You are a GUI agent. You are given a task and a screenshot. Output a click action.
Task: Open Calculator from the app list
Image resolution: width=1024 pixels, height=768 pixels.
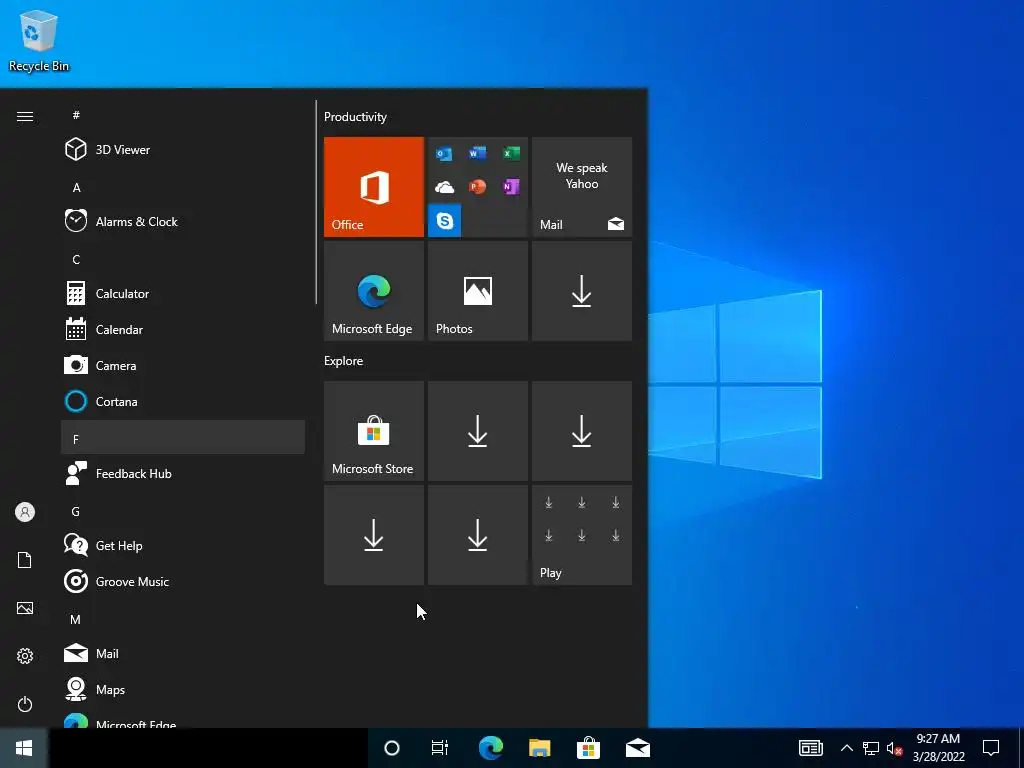tap(183, 294)
